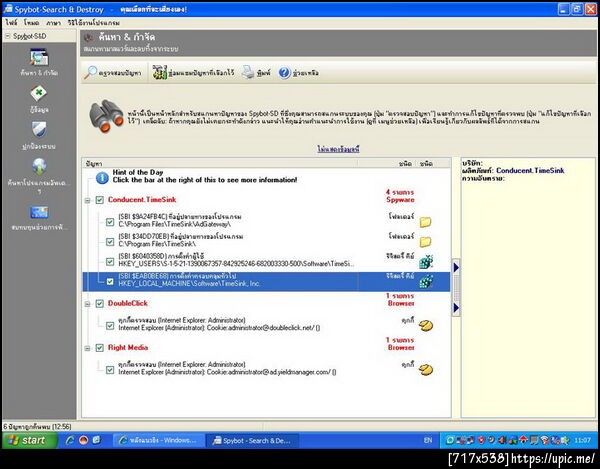
Task: Uncheck the HKEY_USERS TimeSink registry entry checkbox
Action: pos(110,262)
